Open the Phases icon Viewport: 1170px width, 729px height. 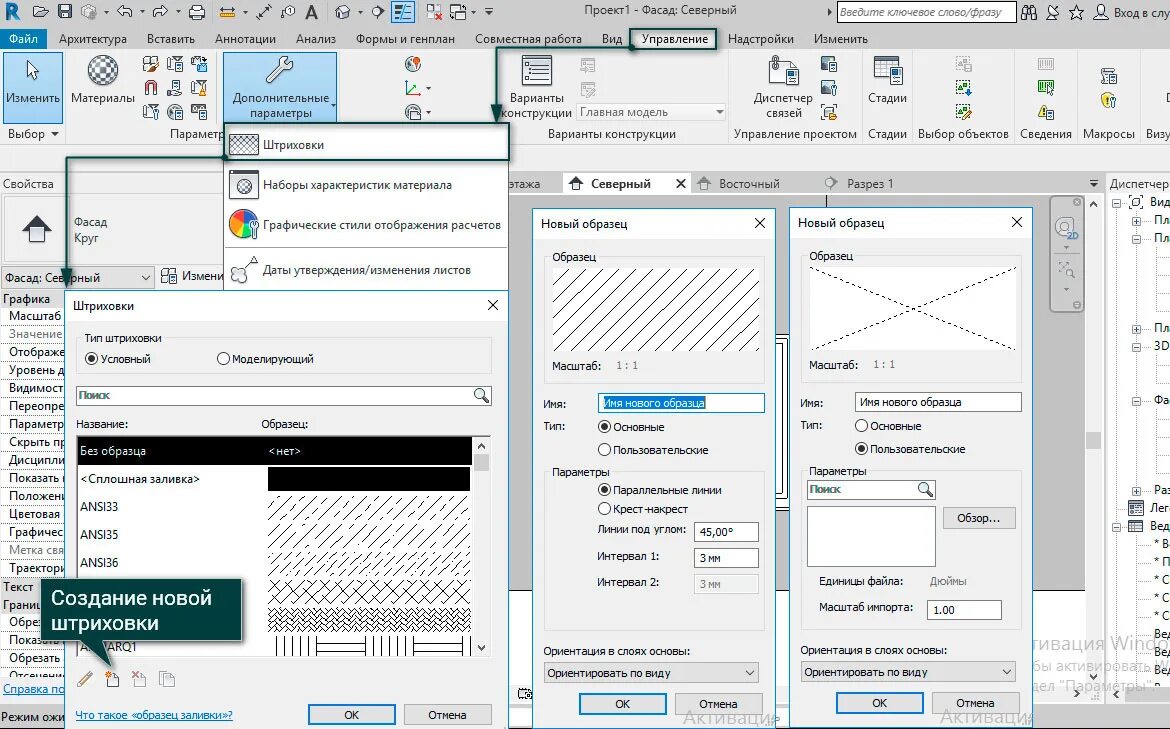coord(887,71)
